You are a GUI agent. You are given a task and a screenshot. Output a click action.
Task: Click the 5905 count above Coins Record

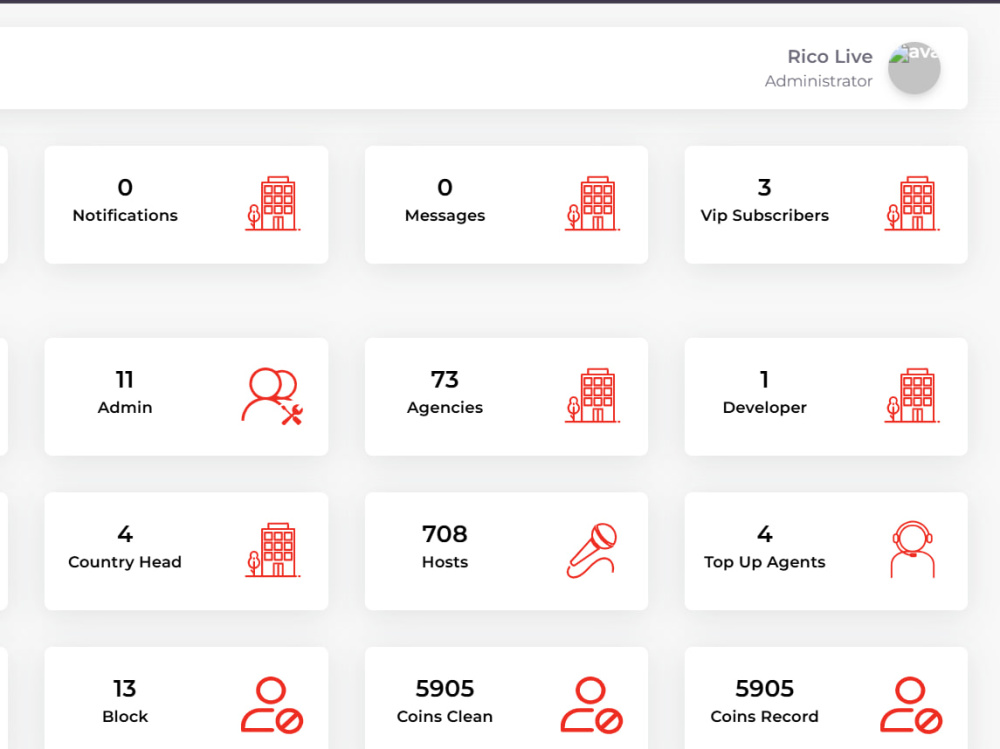click(x=765, y=688)
